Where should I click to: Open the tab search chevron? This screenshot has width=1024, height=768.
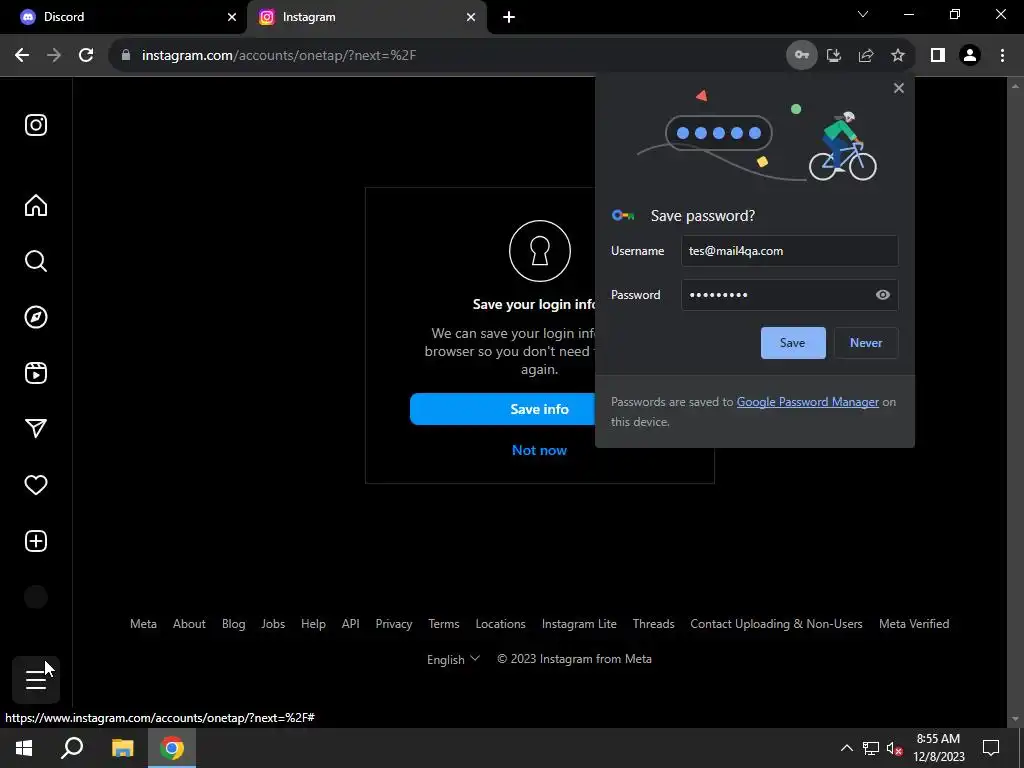(x=863, y=14)
